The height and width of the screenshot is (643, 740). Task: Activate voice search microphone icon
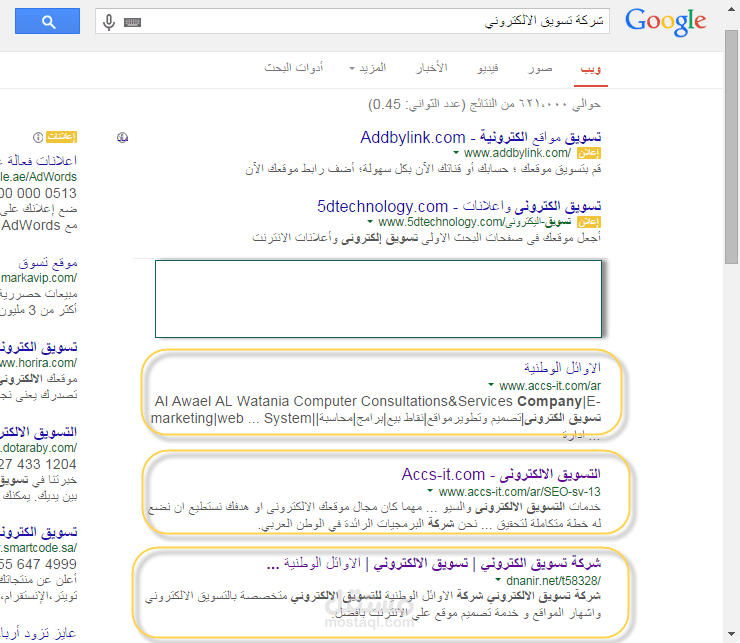(x=109, y=22)
